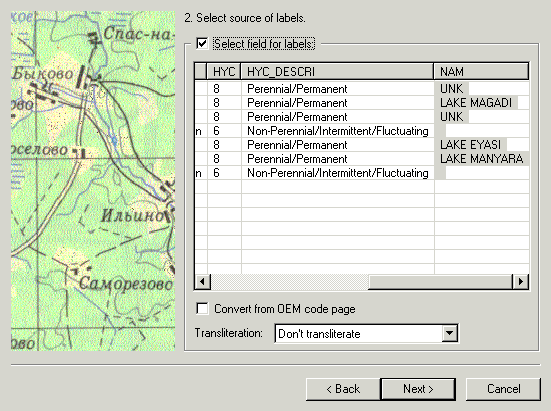
Task: Open the Transliteration dropdown
Action: click(450, 333)
